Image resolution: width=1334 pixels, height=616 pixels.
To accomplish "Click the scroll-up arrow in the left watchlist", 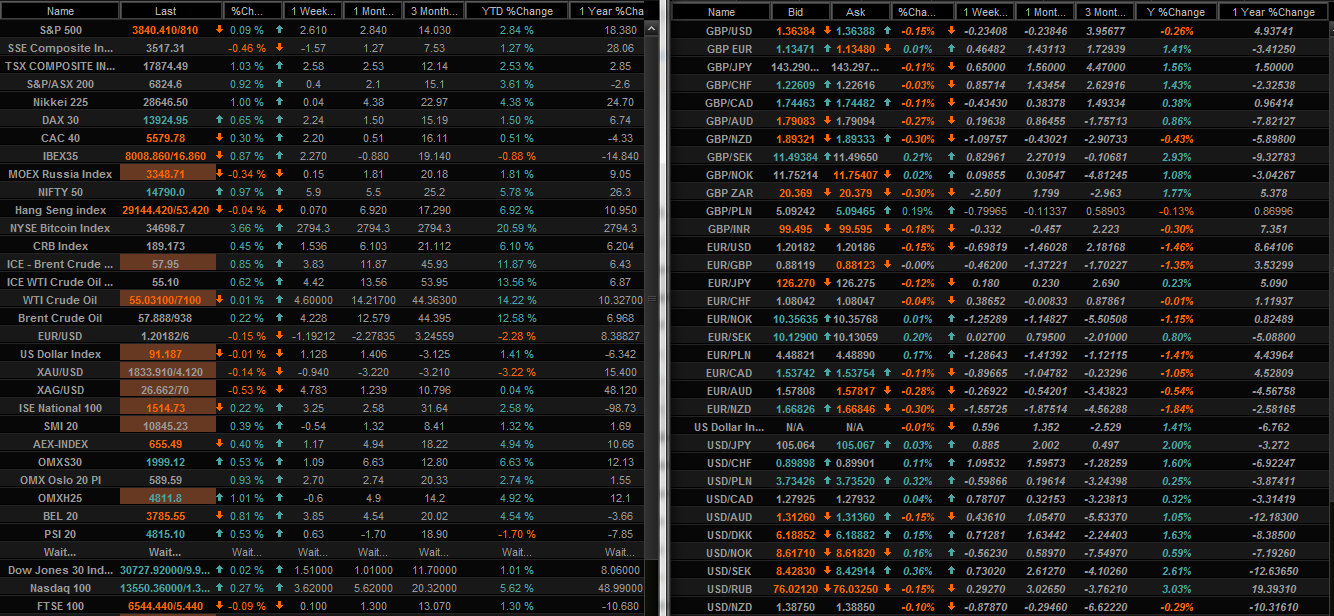I will pos(652,30).
